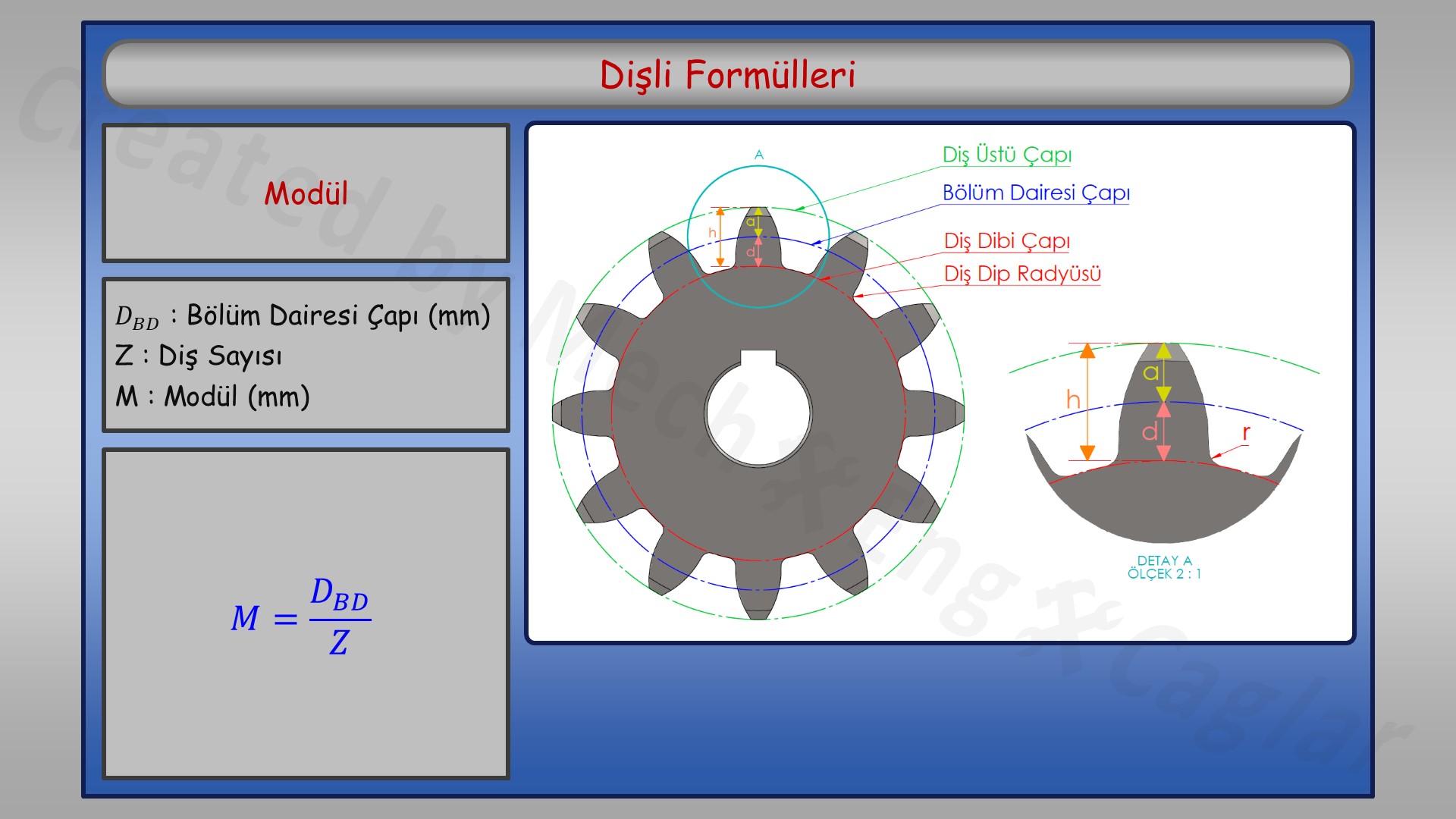Select the red Diş Dibi Çapı text color
The height and width of the screenshot is (819, 1456).
tap(1007, 241)
